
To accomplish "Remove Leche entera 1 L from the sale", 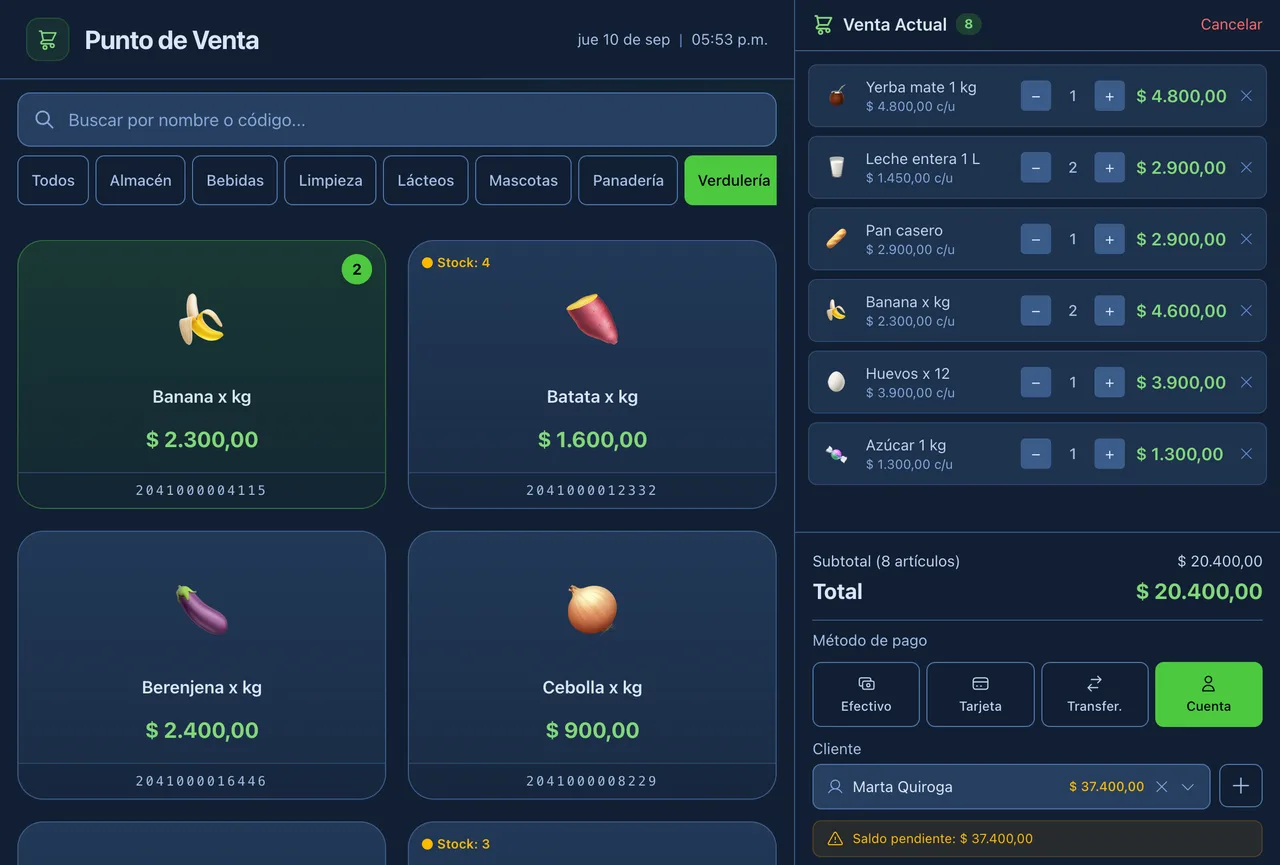I will (1246, 167).
